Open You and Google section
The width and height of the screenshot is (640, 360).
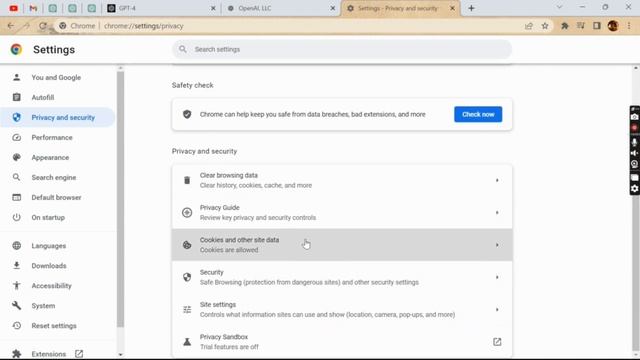[x=57, y=78]
